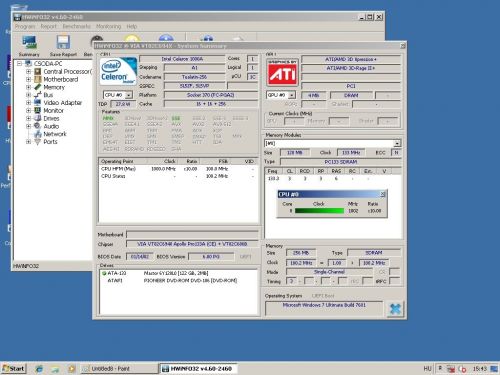Select the Monitor tree icon
Viewport: 500px width, 375px height.
(38, 110)
